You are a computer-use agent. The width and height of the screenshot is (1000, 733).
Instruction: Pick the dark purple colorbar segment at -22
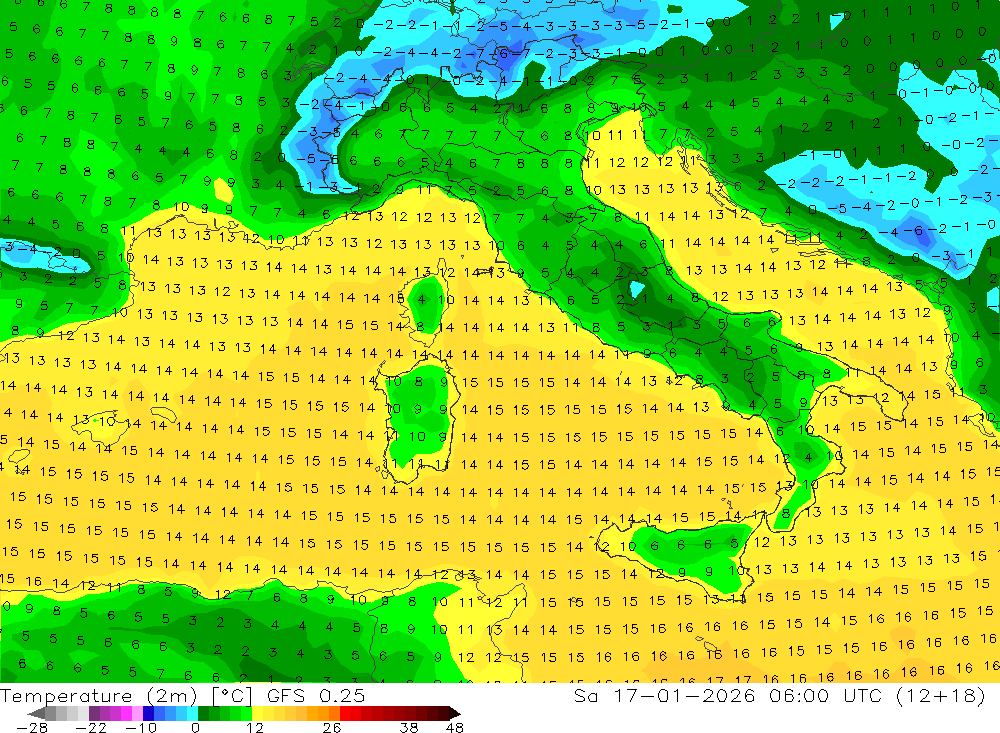coord(94,714)
